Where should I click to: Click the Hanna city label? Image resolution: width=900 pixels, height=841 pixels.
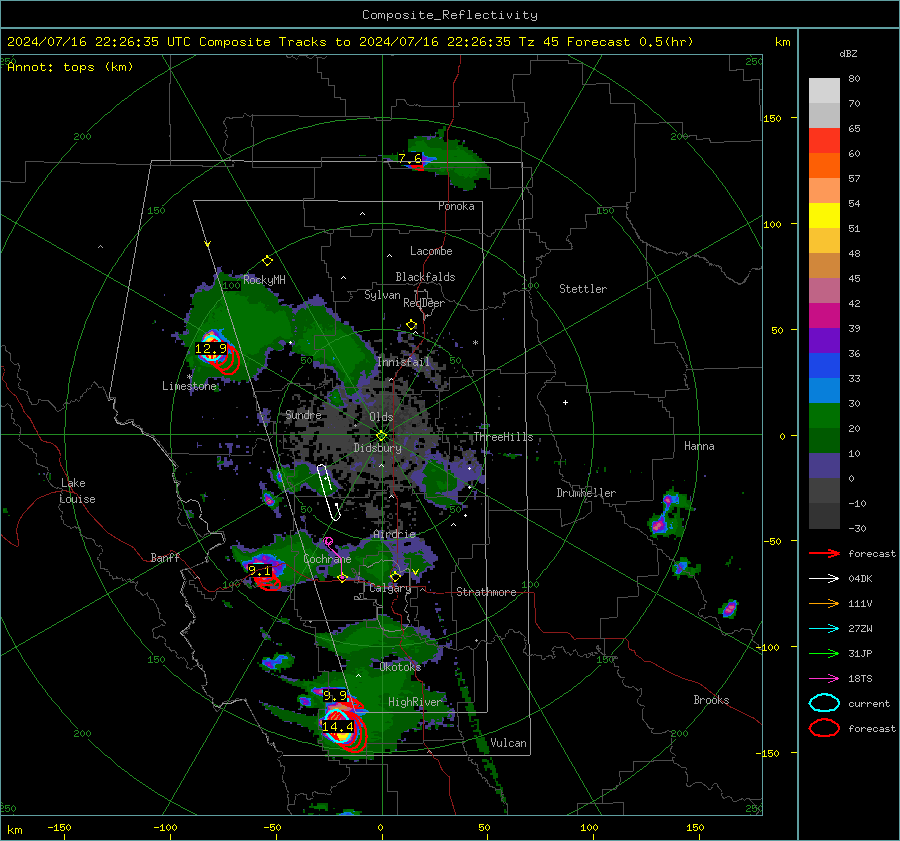tap(699, 446)
